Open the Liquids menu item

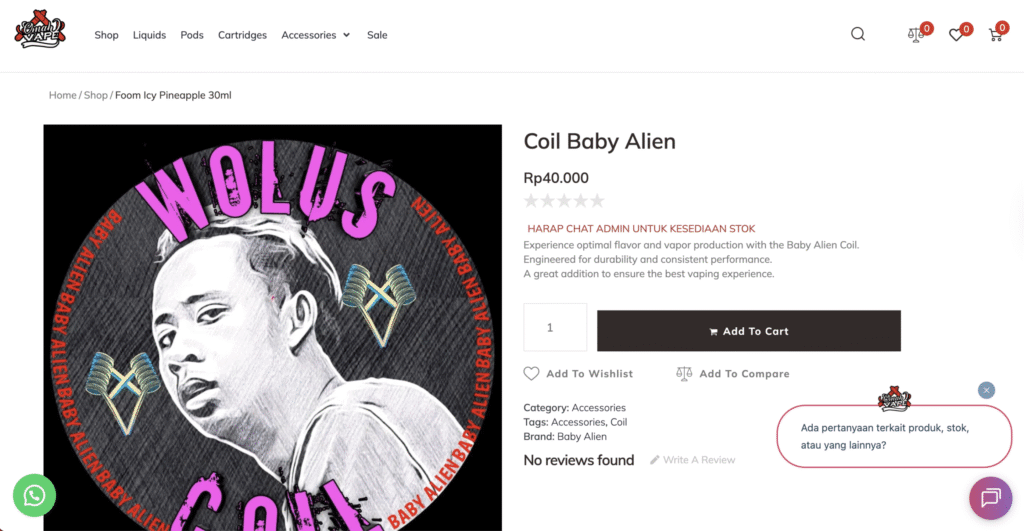(x=150, y=35)
